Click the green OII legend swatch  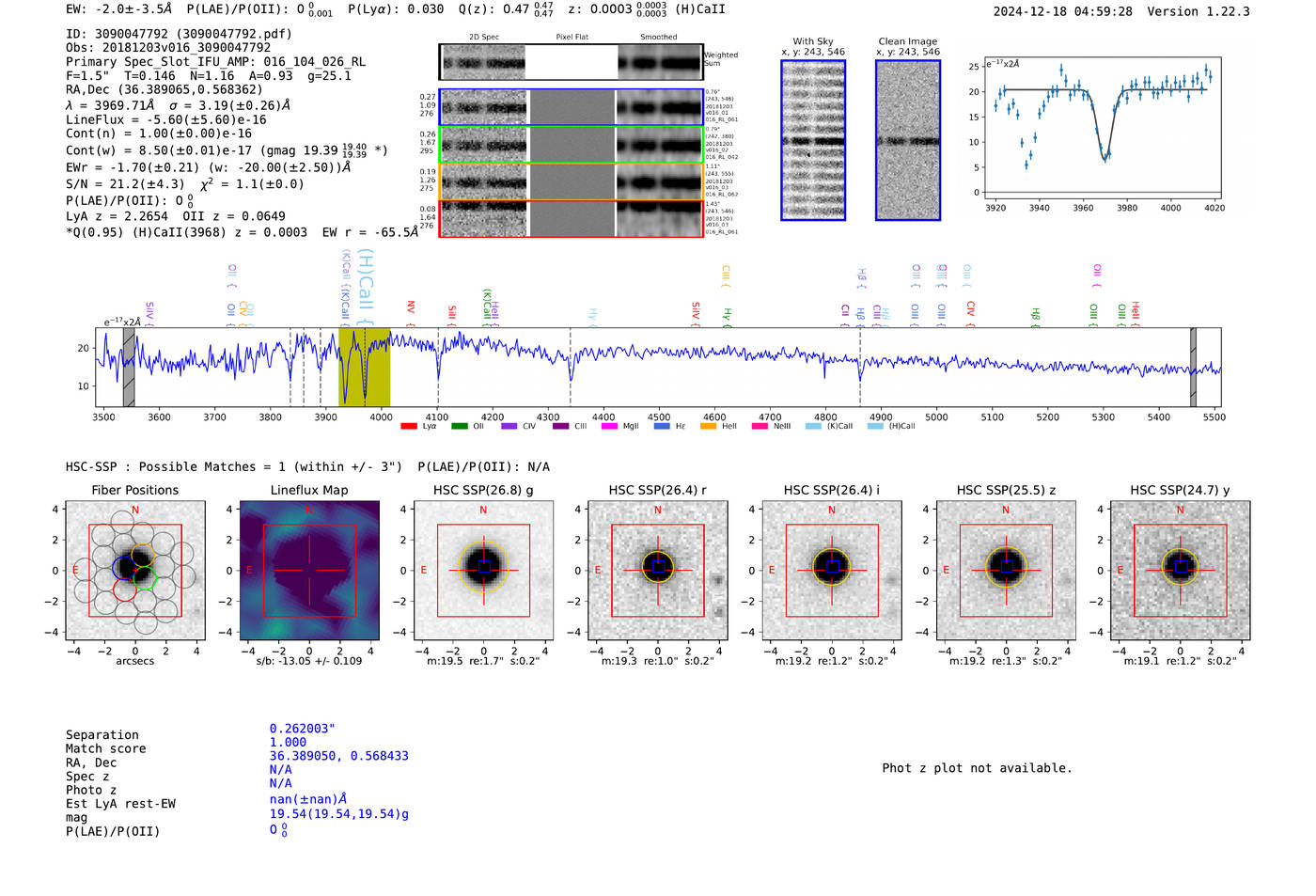click(x=459, y=426)
